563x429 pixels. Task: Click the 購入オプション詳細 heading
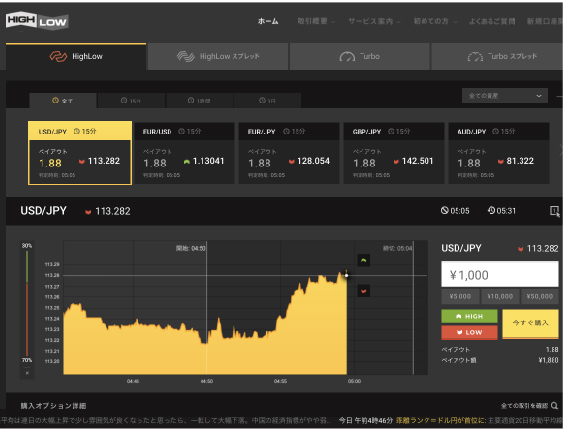tap(53, 406)
